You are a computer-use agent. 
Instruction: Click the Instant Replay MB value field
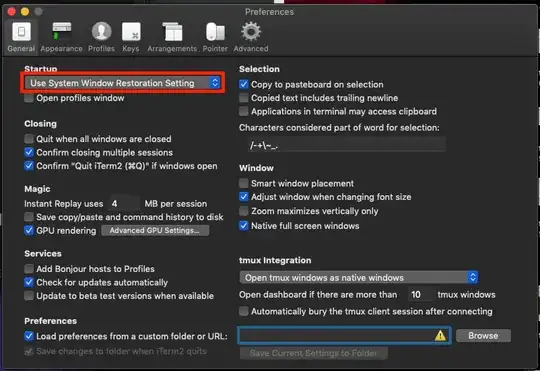(x=125, y=204)
